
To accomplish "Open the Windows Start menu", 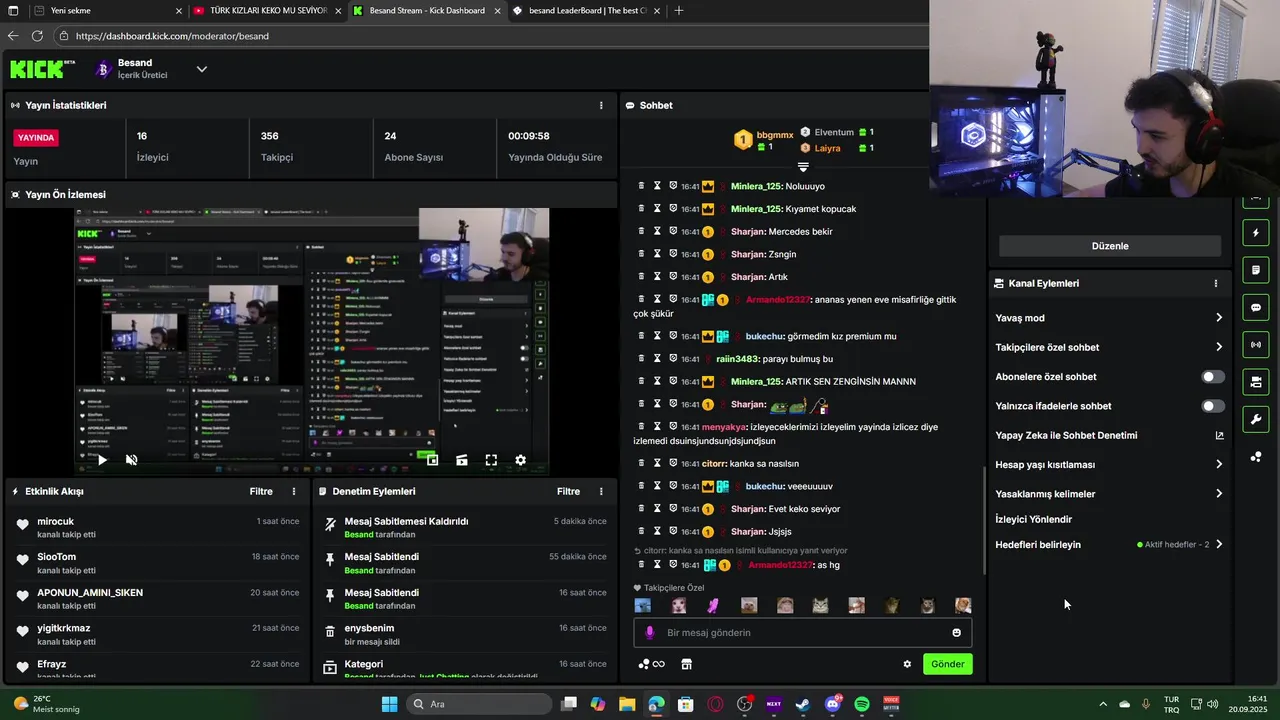I will coord(390,704).
